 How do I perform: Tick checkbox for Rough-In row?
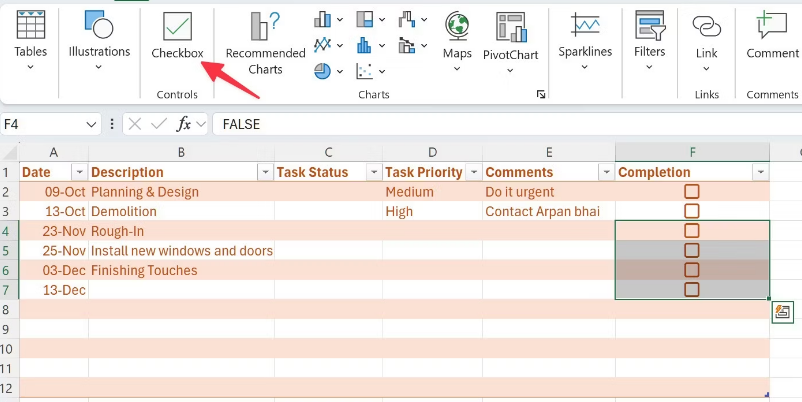point(692,231)
